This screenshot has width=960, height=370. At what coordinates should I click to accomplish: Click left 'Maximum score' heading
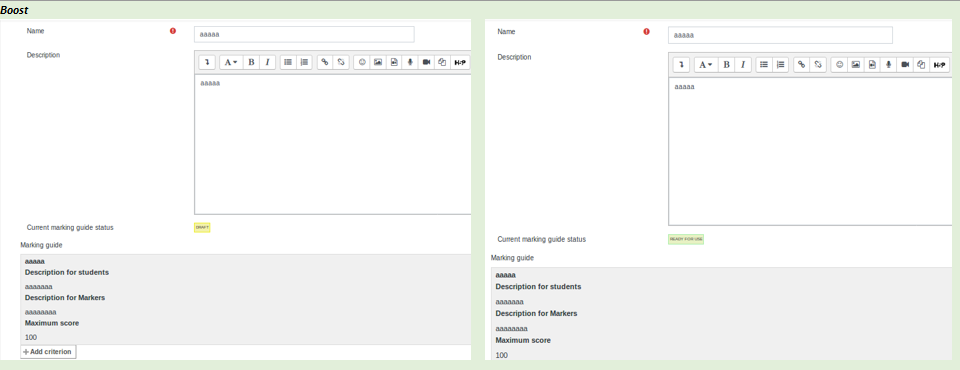pyautogui.click(x=52, y=323)
